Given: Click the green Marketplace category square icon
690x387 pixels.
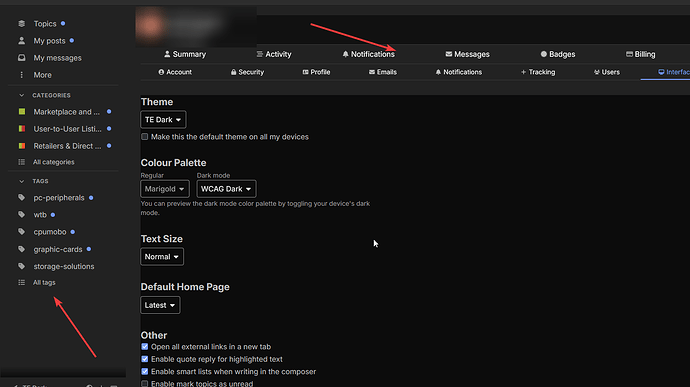Looking at the screenshot, I should point(22,112).
